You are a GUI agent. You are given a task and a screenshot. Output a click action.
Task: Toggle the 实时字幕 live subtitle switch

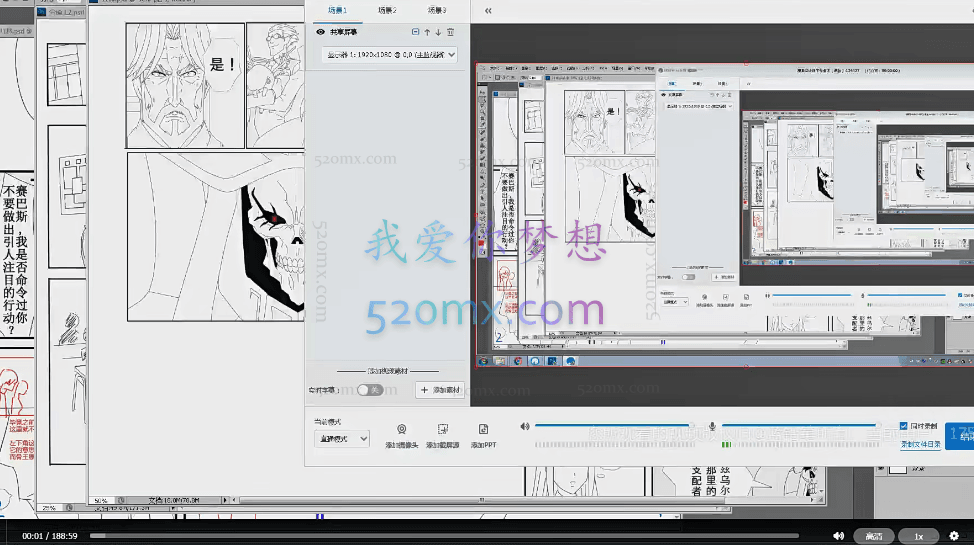pyautogui.click(x=370, y=390)
